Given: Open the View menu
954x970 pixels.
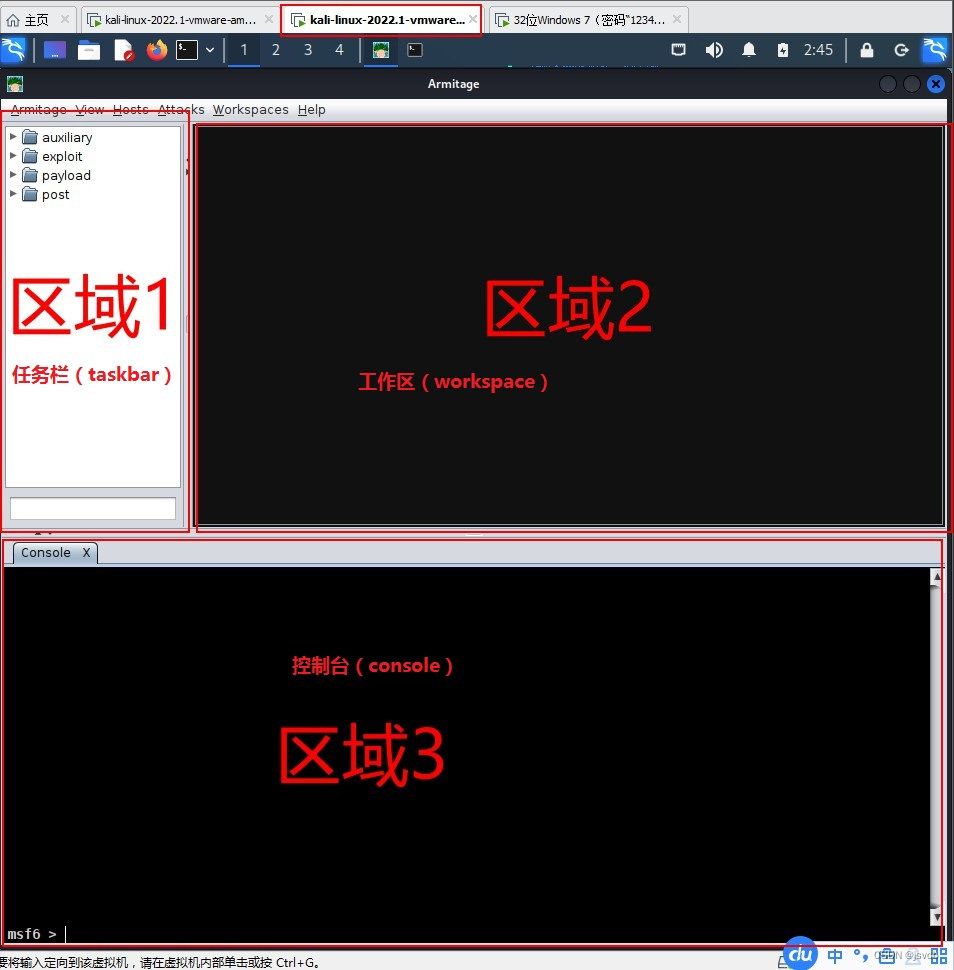Looking at the screenshot, I should pyautogui.click(x=90, y=109).
